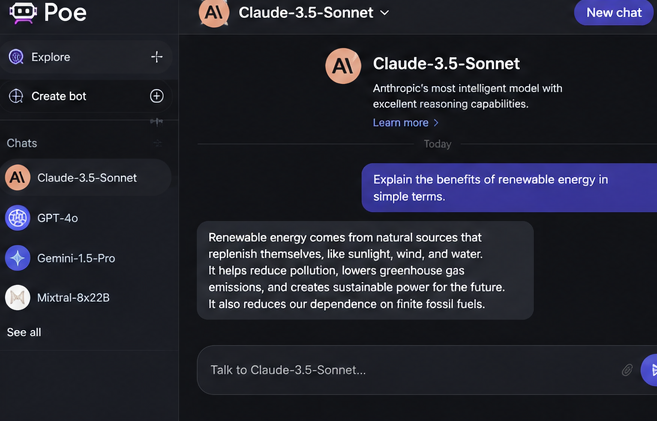
Task: Click the send message arrow button
Action: [x=649, y=369]
